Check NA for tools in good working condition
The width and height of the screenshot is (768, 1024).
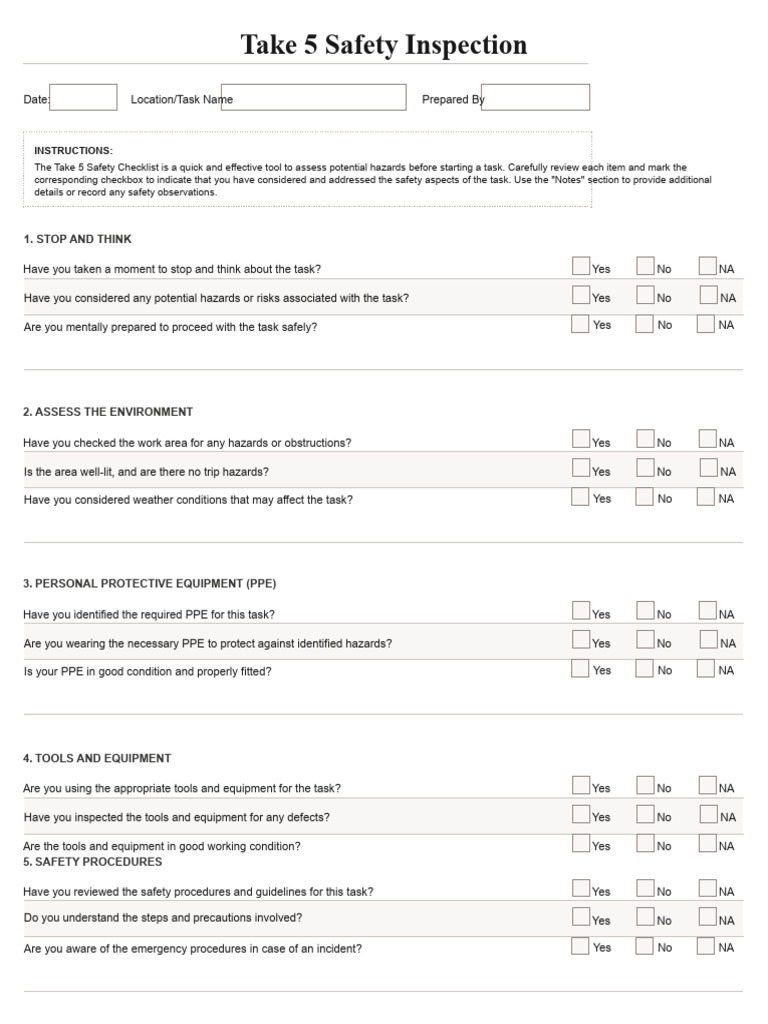coord(708,843)
